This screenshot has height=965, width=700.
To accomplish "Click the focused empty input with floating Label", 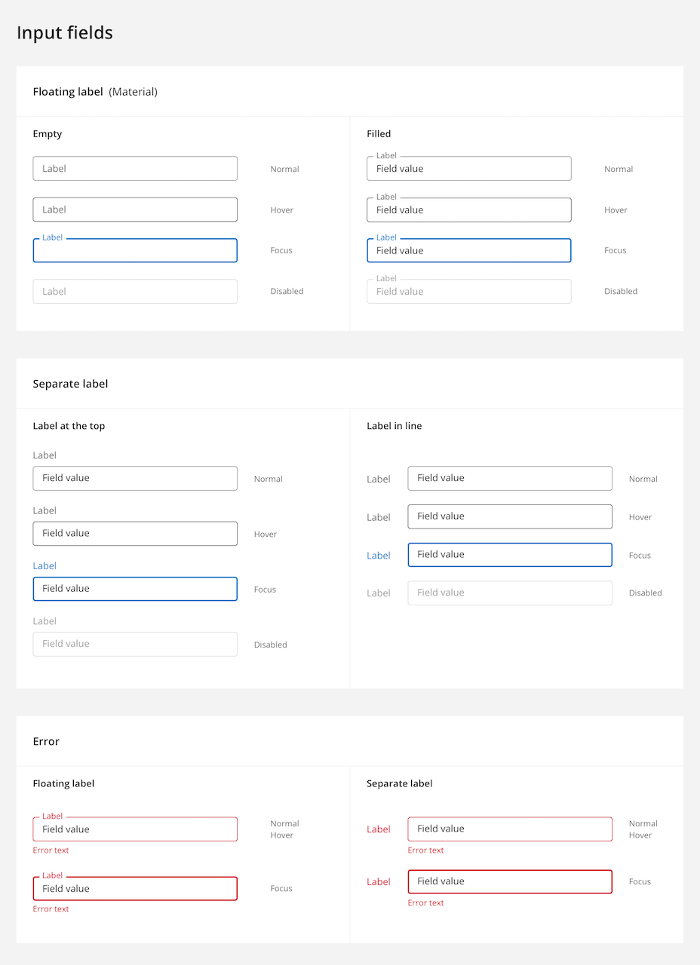I will point(135,250).
